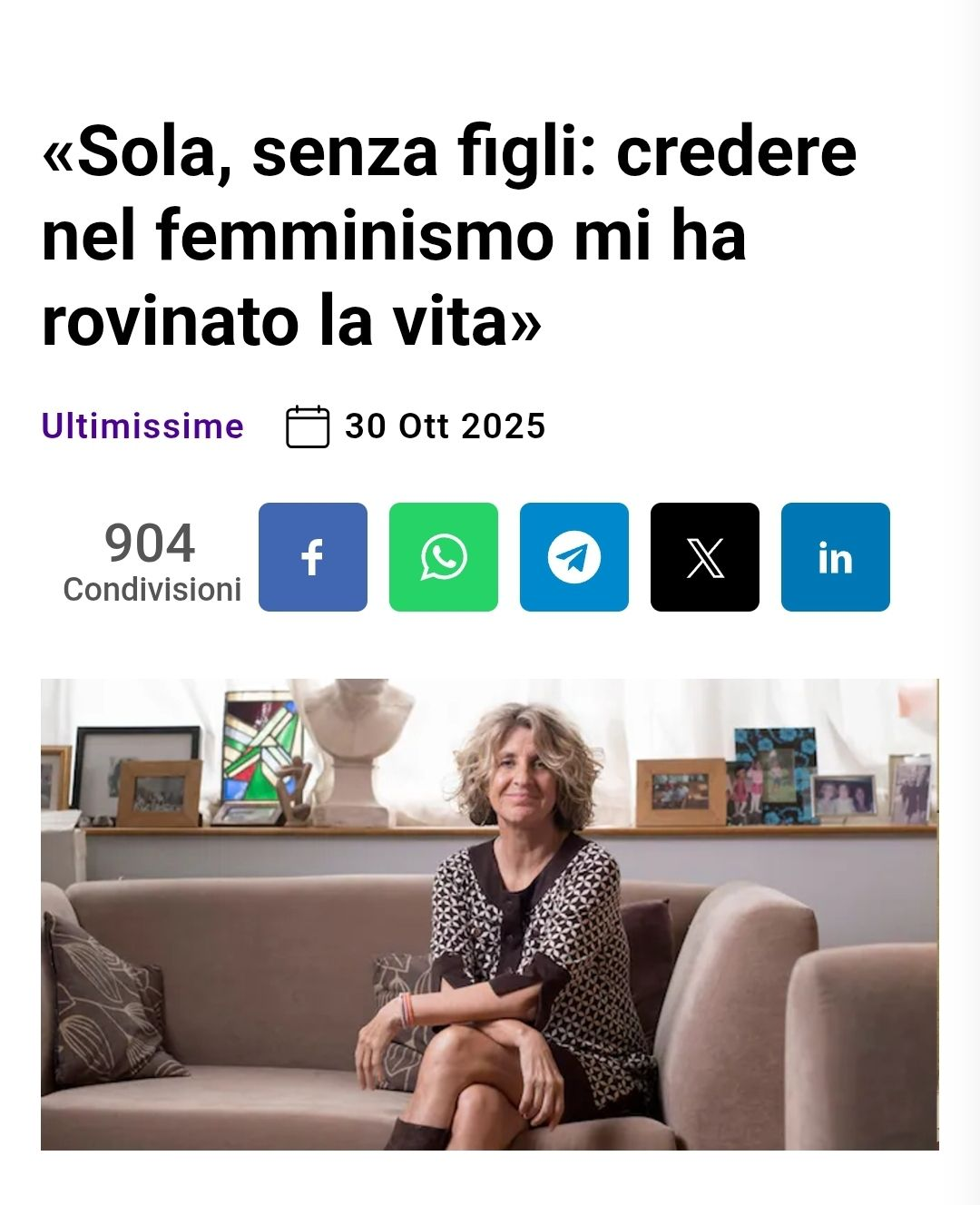This screenshot has height=1205, width=980.
Task: Click the calendar icon beside the date
Action: (308, 426)
